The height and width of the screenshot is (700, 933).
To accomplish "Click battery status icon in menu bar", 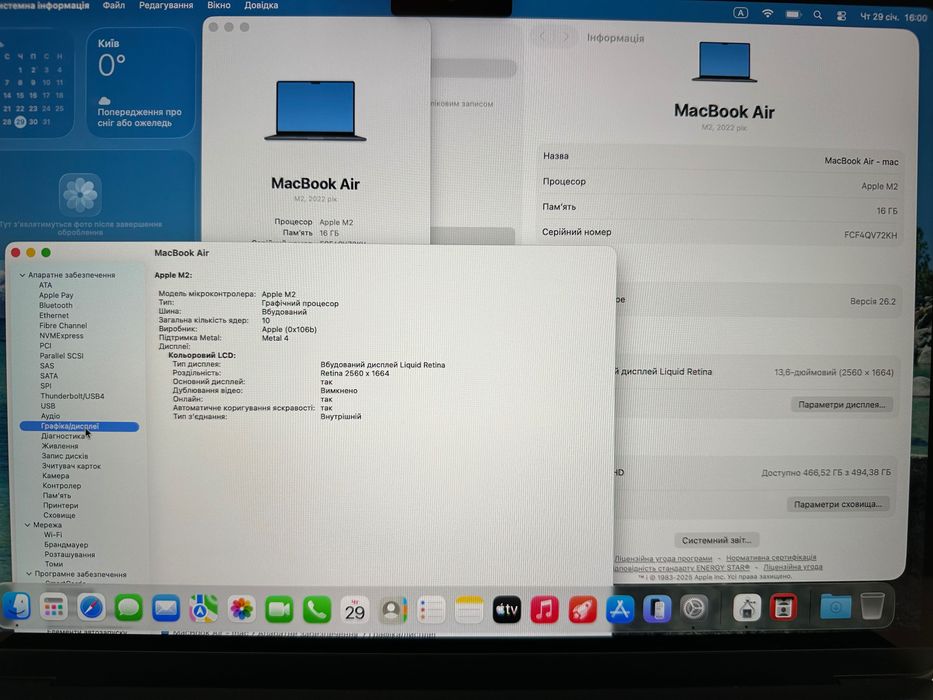I will (x=793, y=14).
